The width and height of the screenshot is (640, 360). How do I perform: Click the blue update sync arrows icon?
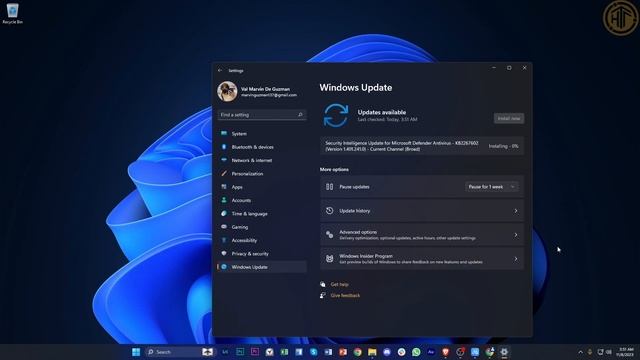[336, 115]
